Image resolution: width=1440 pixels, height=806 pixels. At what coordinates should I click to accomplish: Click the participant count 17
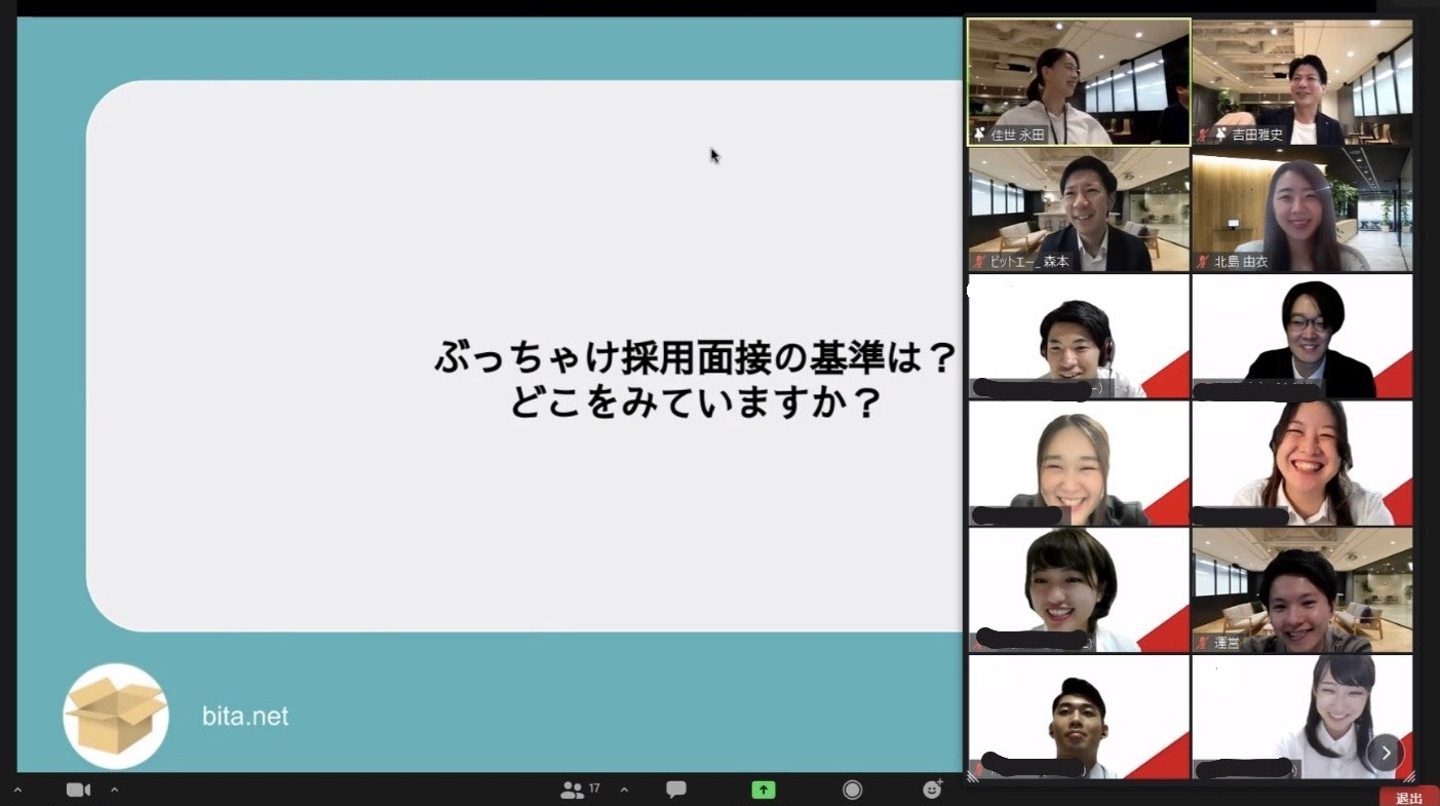[x=594, y=788]
